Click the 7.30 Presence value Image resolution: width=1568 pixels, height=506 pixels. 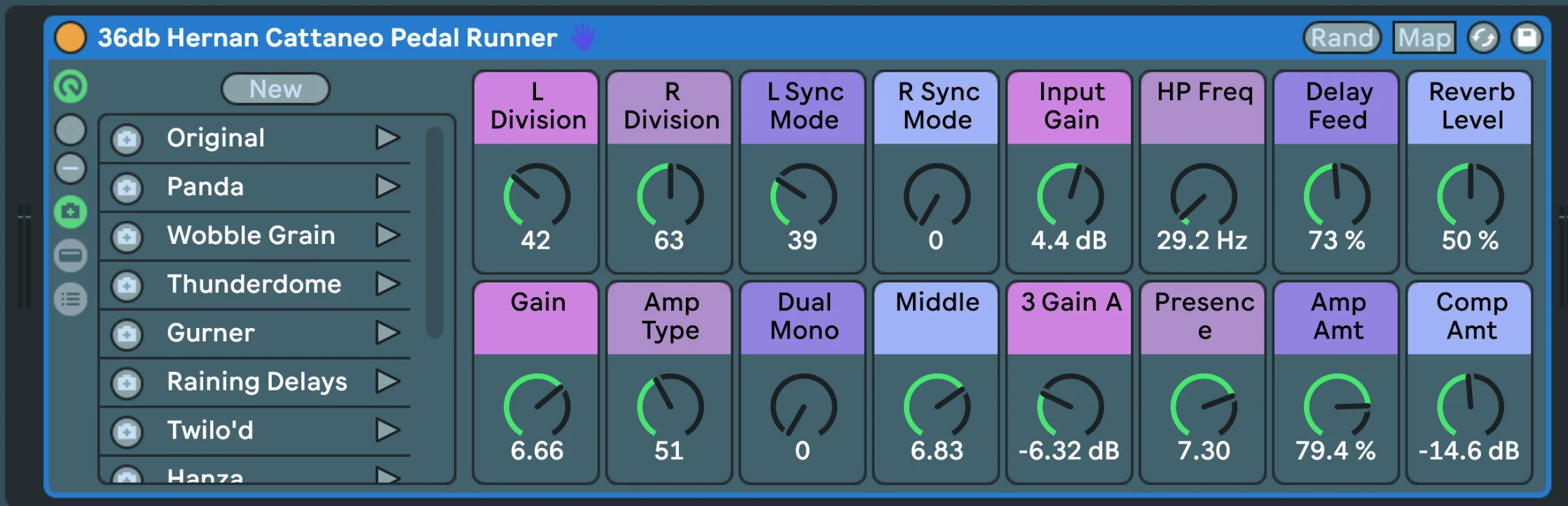click(1204, 451)
